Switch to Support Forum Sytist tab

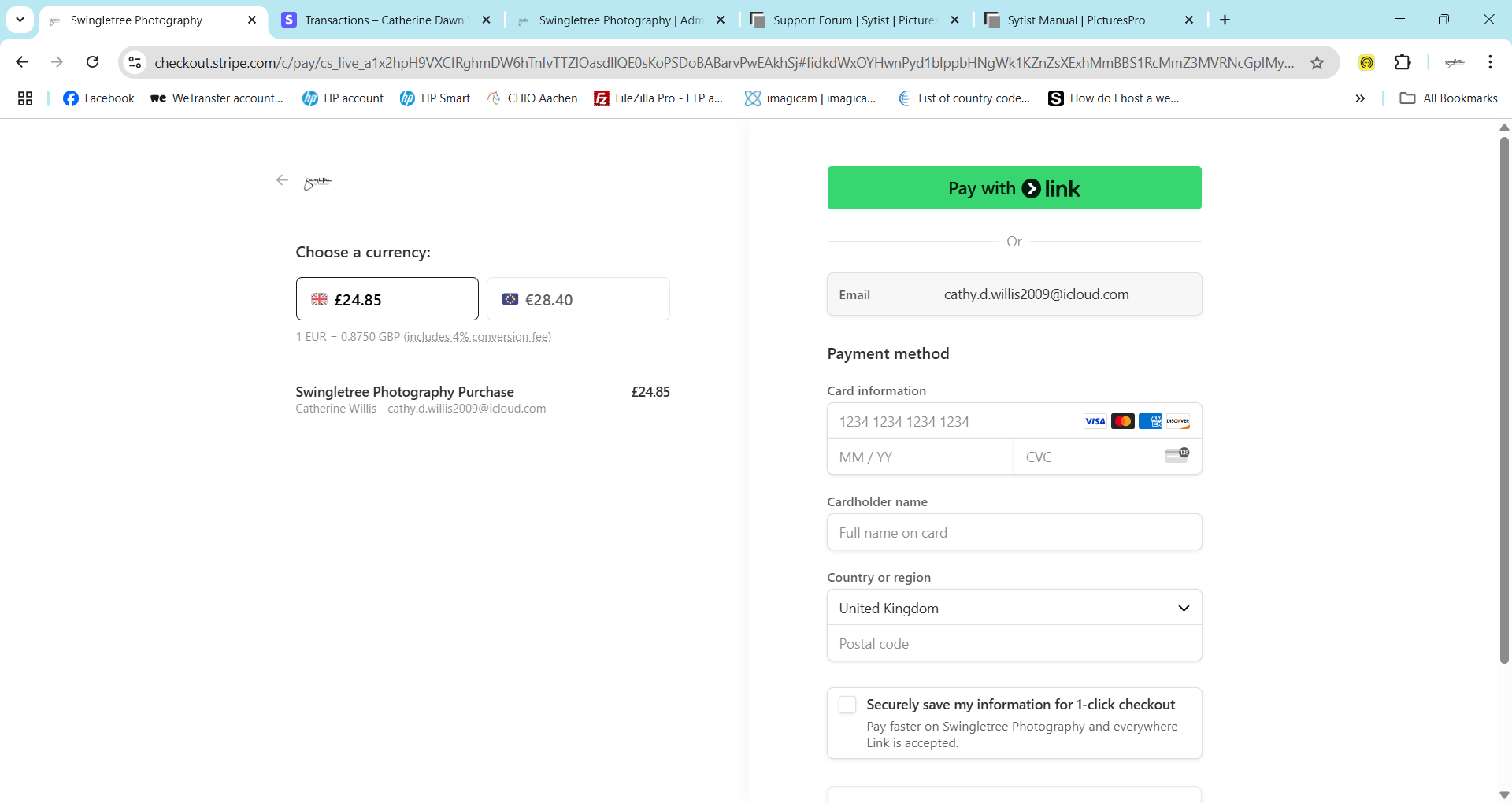tap(854, 20)
